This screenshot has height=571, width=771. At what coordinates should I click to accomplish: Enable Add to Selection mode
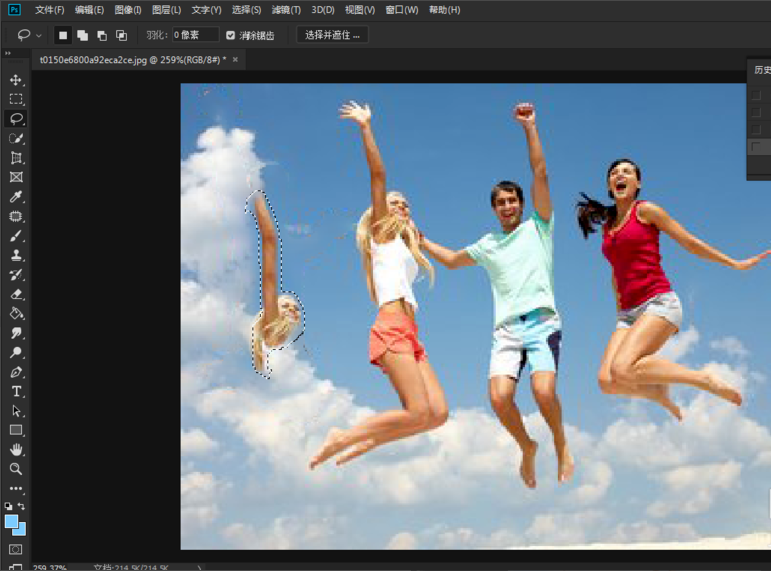pyautogui.click(x=82, y=35)
